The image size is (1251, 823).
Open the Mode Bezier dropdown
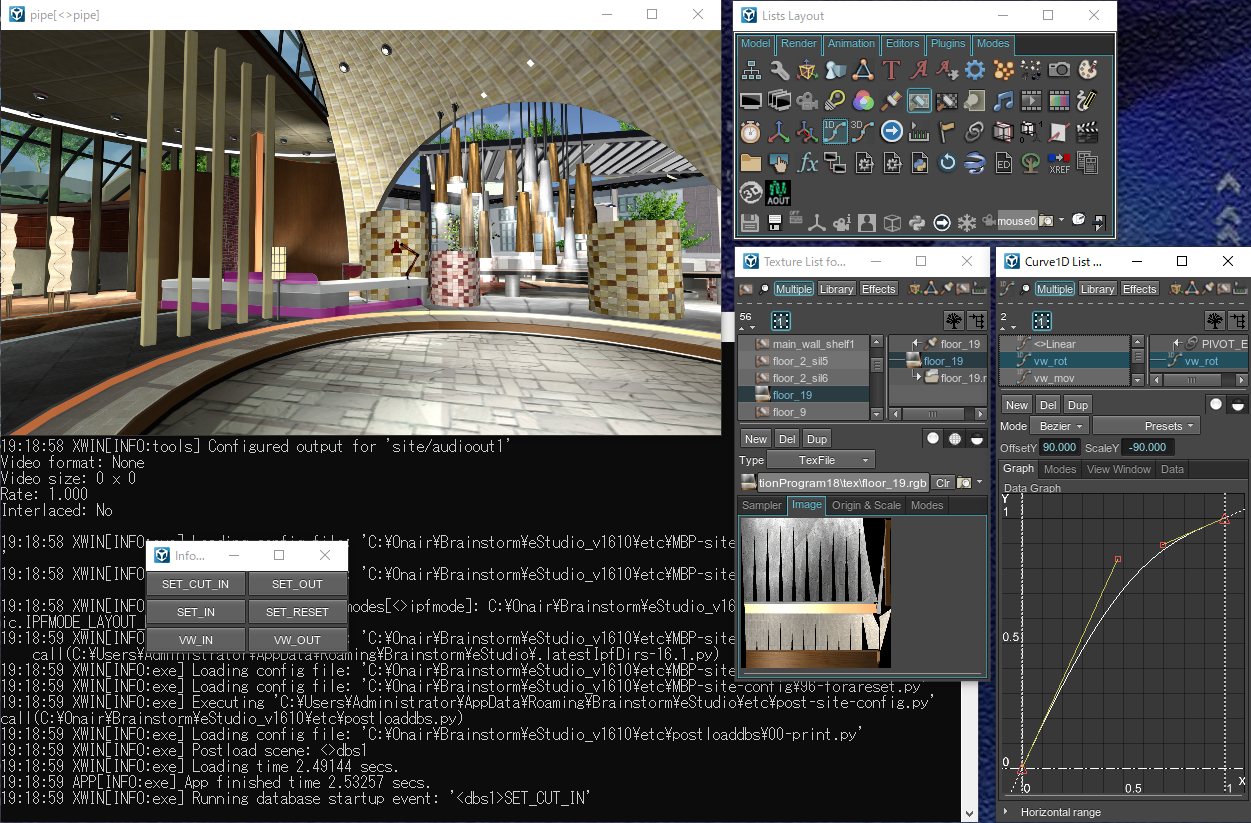point(1060,426)
